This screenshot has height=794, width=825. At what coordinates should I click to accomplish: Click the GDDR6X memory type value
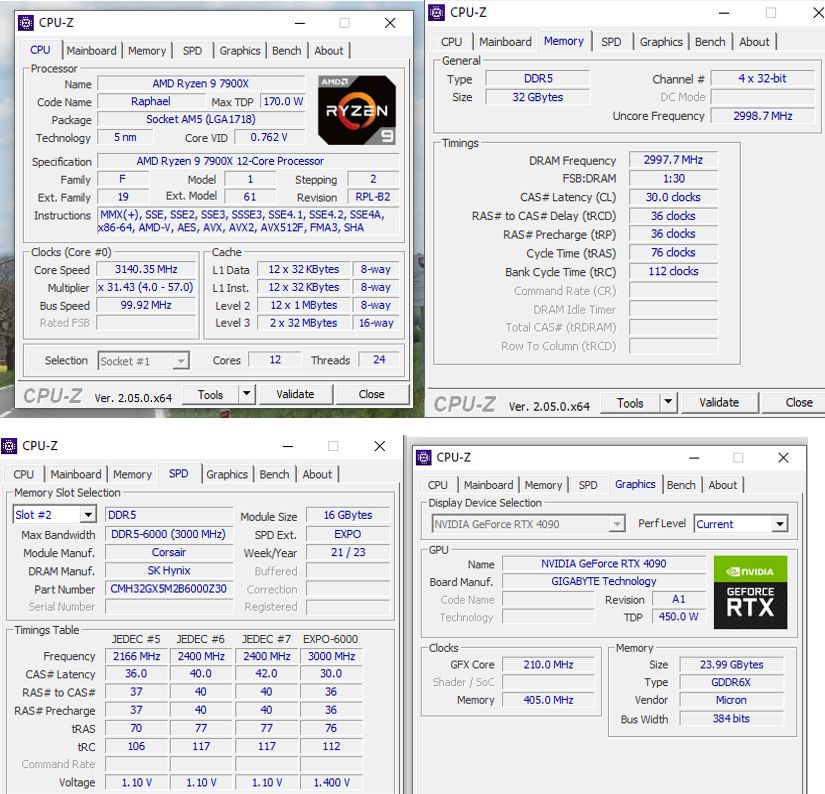[x=731, y=682]
